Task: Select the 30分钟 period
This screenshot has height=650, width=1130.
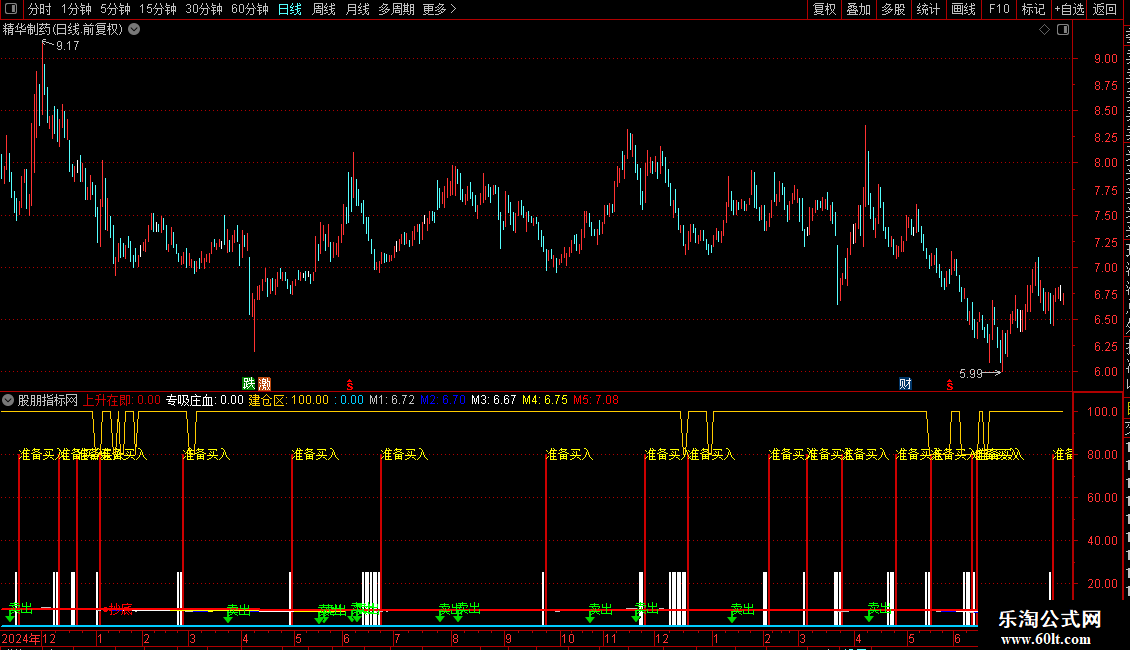Action: pos(203,9)
